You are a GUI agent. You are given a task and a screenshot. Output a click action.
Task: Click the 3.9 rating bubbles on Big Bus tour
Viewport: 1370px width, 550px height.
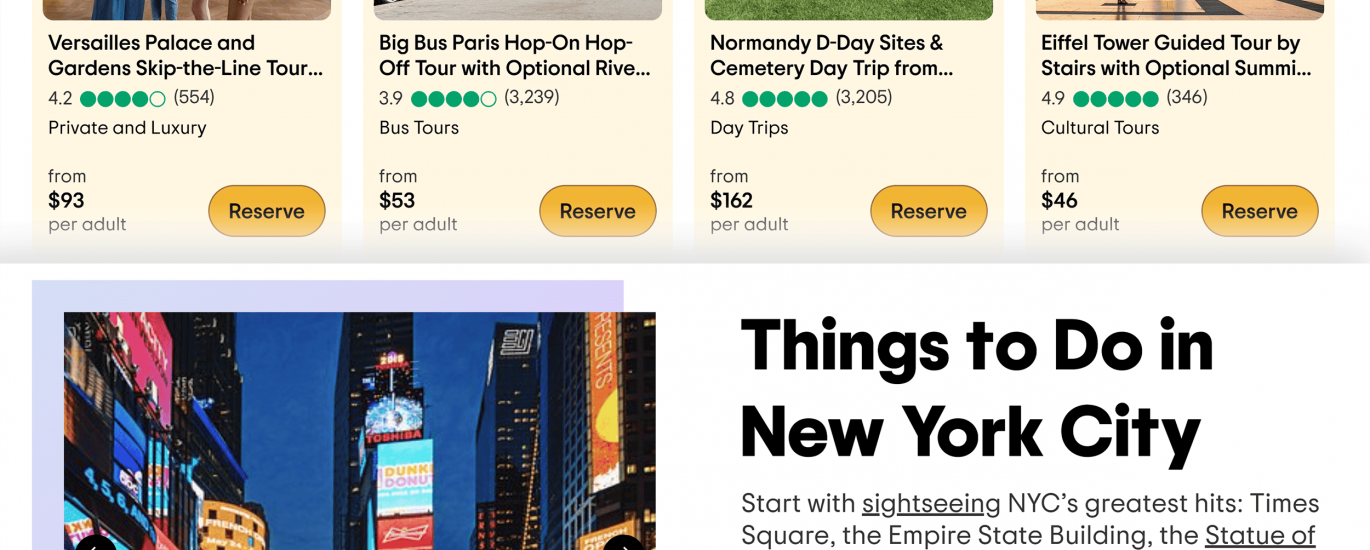pos(453,99)
